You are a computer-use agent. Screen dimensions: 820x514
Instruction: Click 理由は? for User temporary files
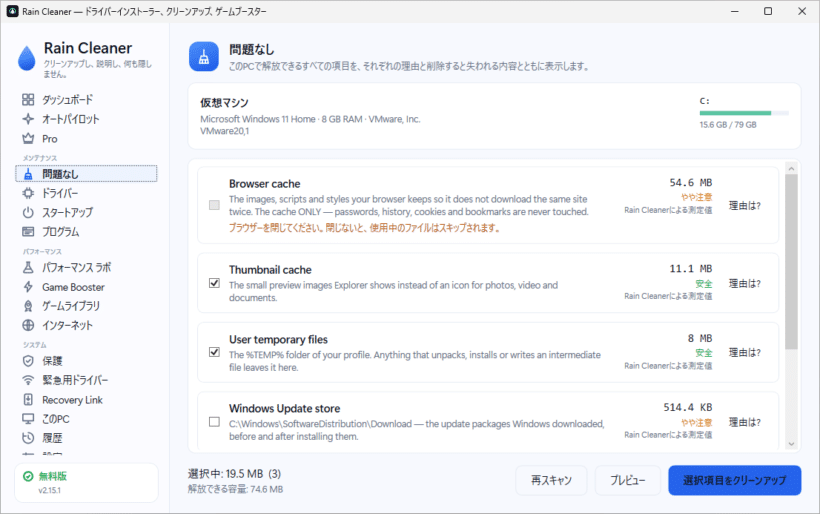click(745, 352)
